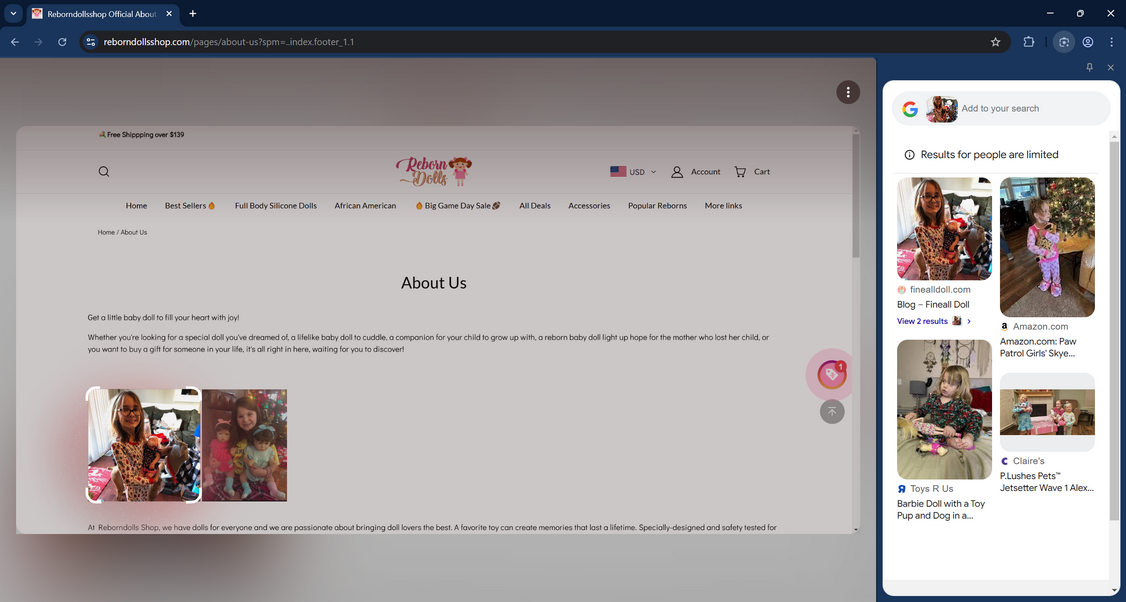This screenshot has width=1126, height=602.
Task: Open a new browser tab
Action: [192, 13]
